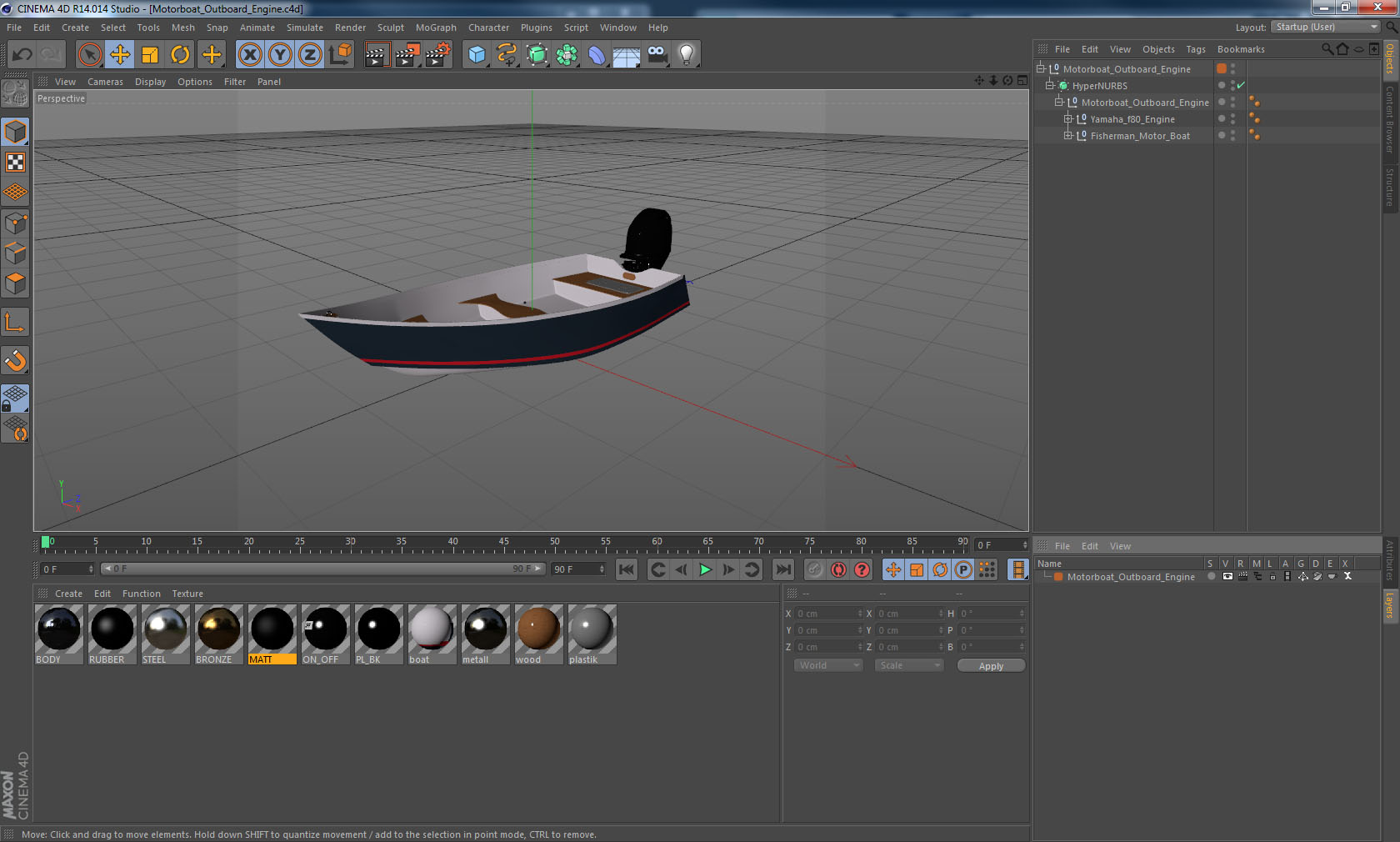Expand the Fisherman_Motor_Boat node
Viewport: 1400px width, 842px height.
tap(1068, 136)
